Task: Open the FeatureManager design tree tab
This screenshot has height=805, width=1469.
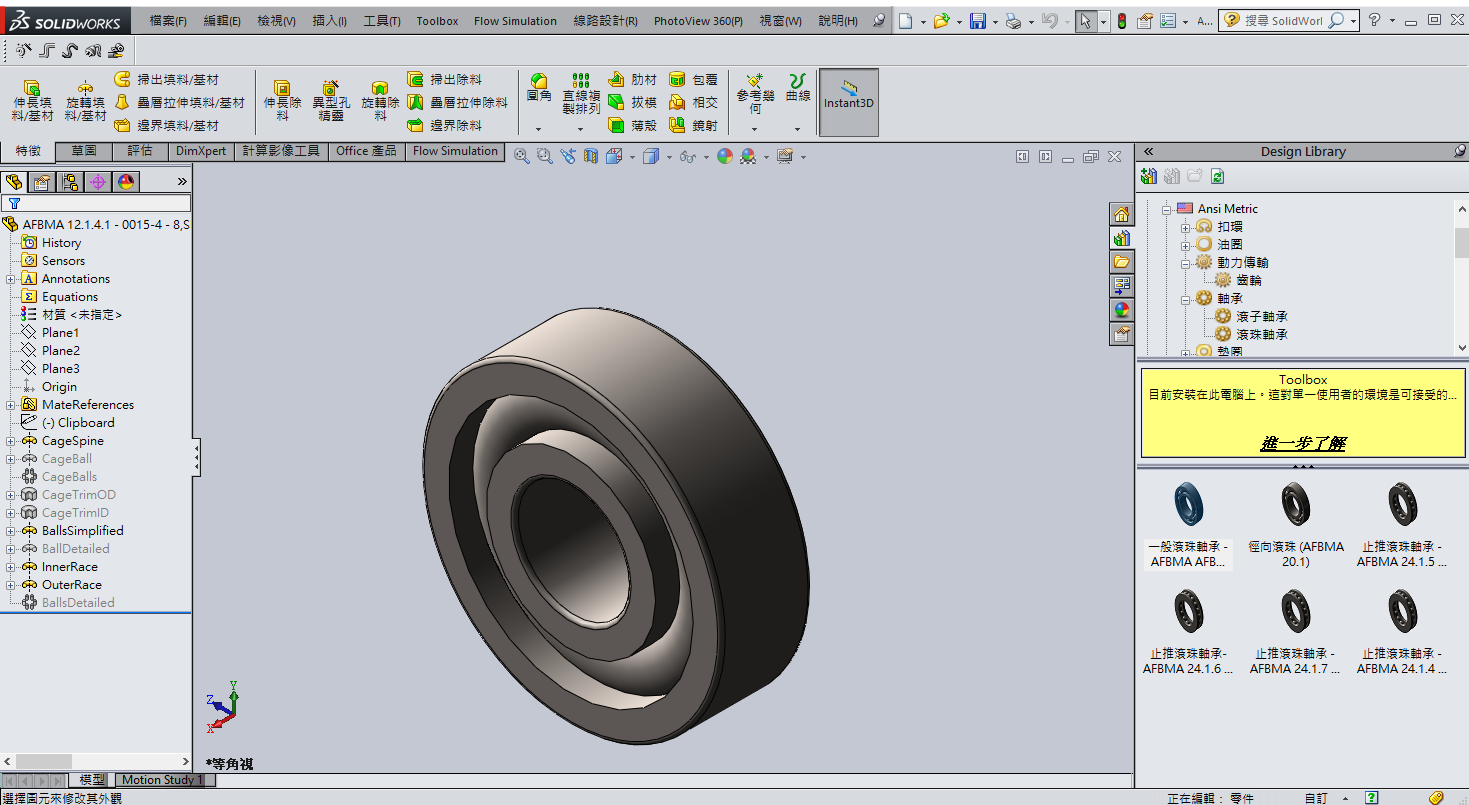Action: tap(14, 182)
